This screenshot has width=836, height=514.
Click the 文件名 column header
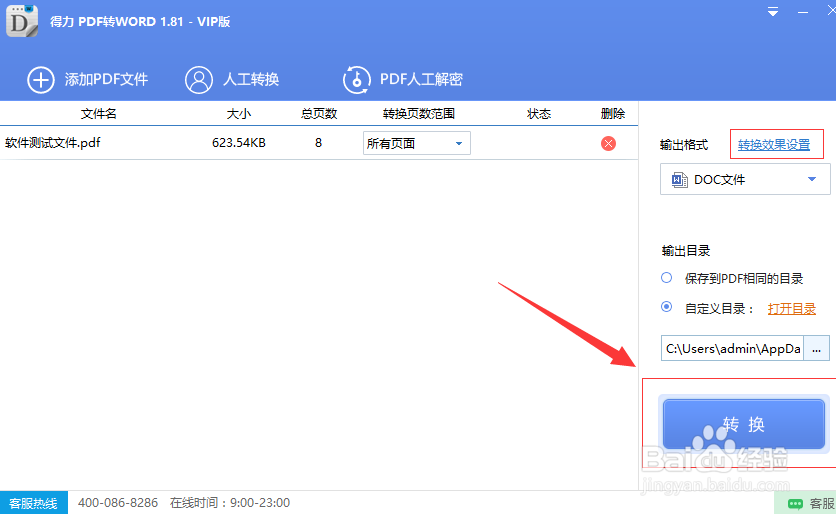tap(99, 114)
